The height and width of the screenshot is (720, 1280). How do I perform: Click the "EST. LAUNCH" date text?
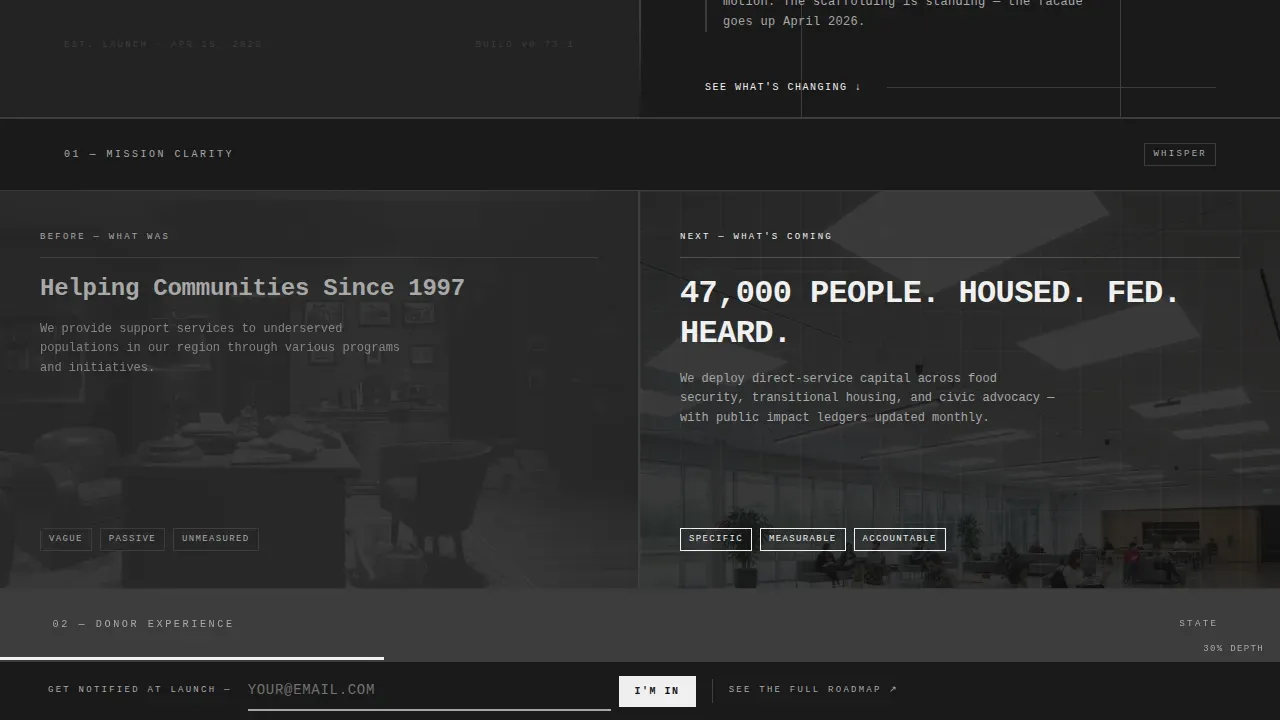(163, 45)
